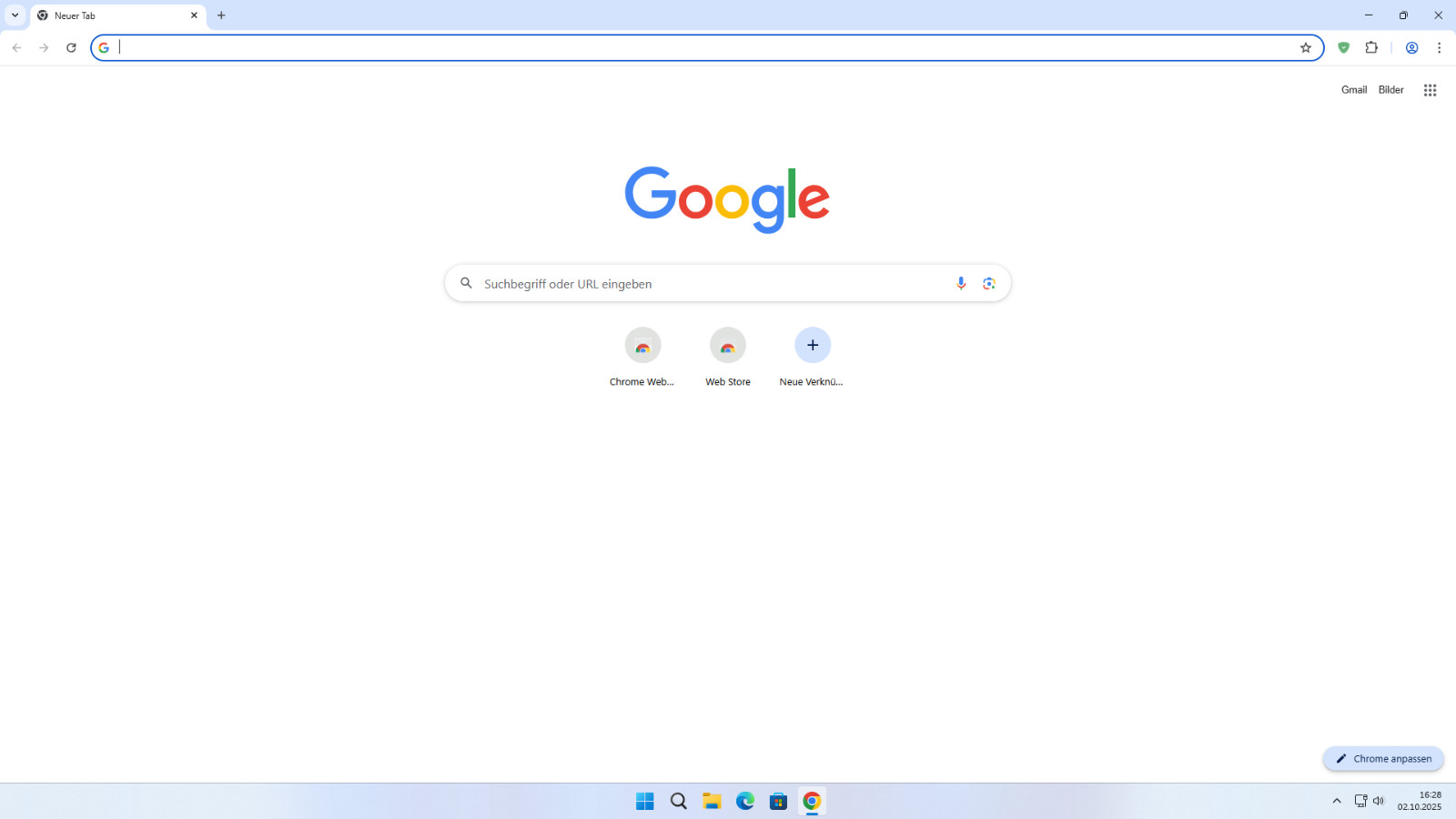Viewport: 1456px width, 819px height.
Task: Open the Chrome Web... shortcut
Action: 642,358
